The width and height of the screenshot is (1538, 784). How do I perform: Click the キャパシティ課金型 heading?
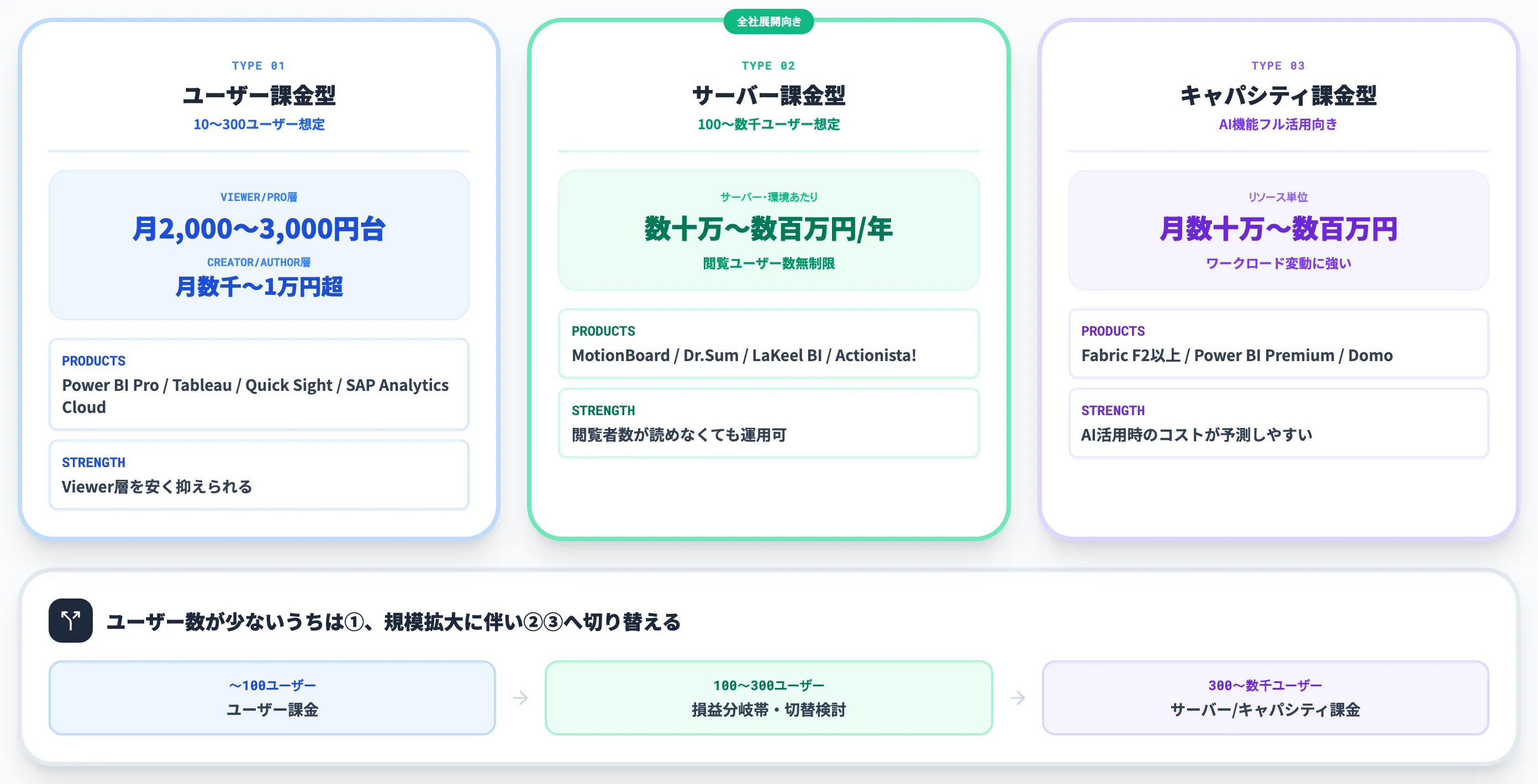pos(1278,96)
